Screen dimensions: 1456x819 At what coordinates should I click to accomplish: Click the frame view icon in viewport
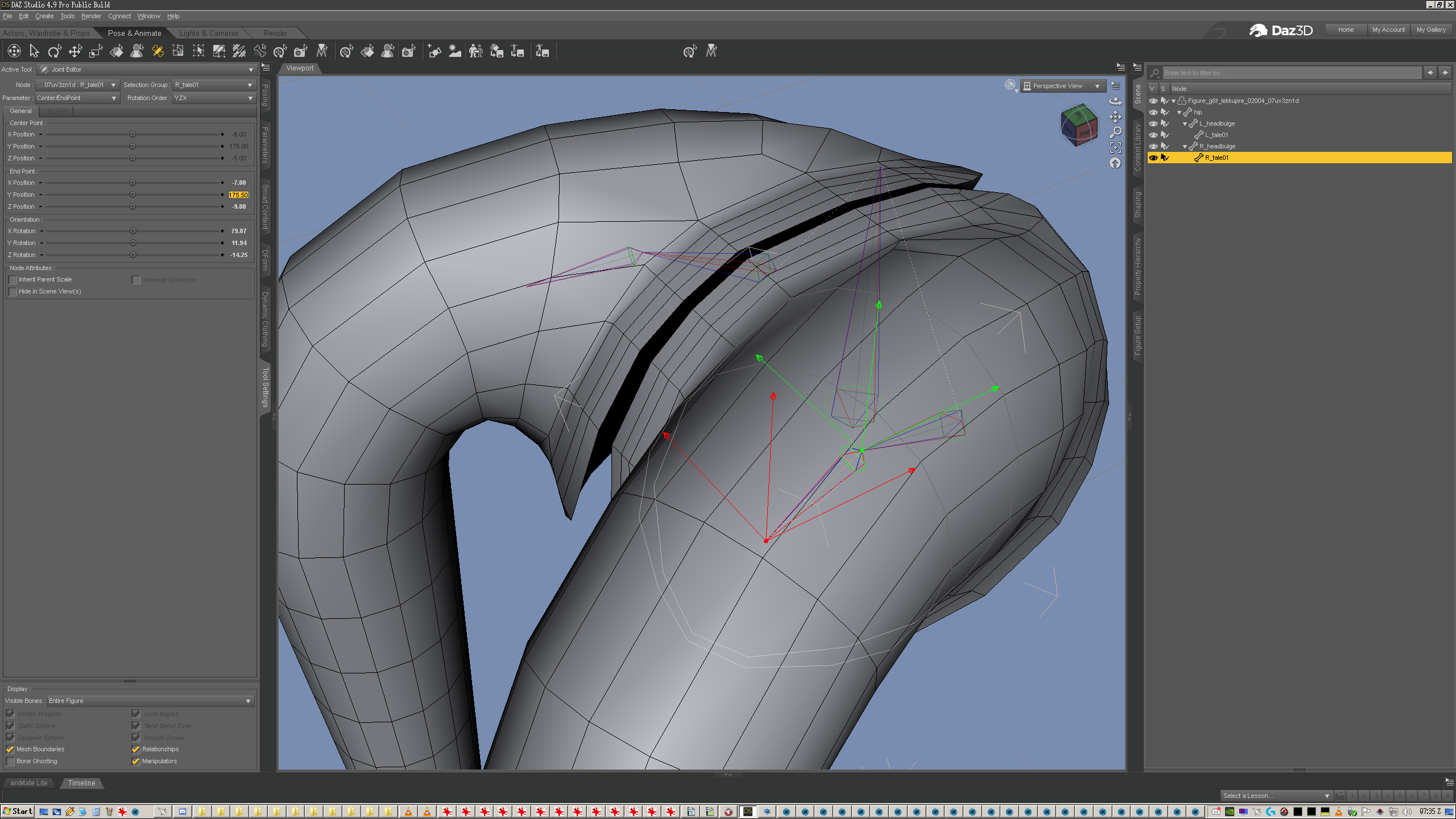[x=1115, y=148]
